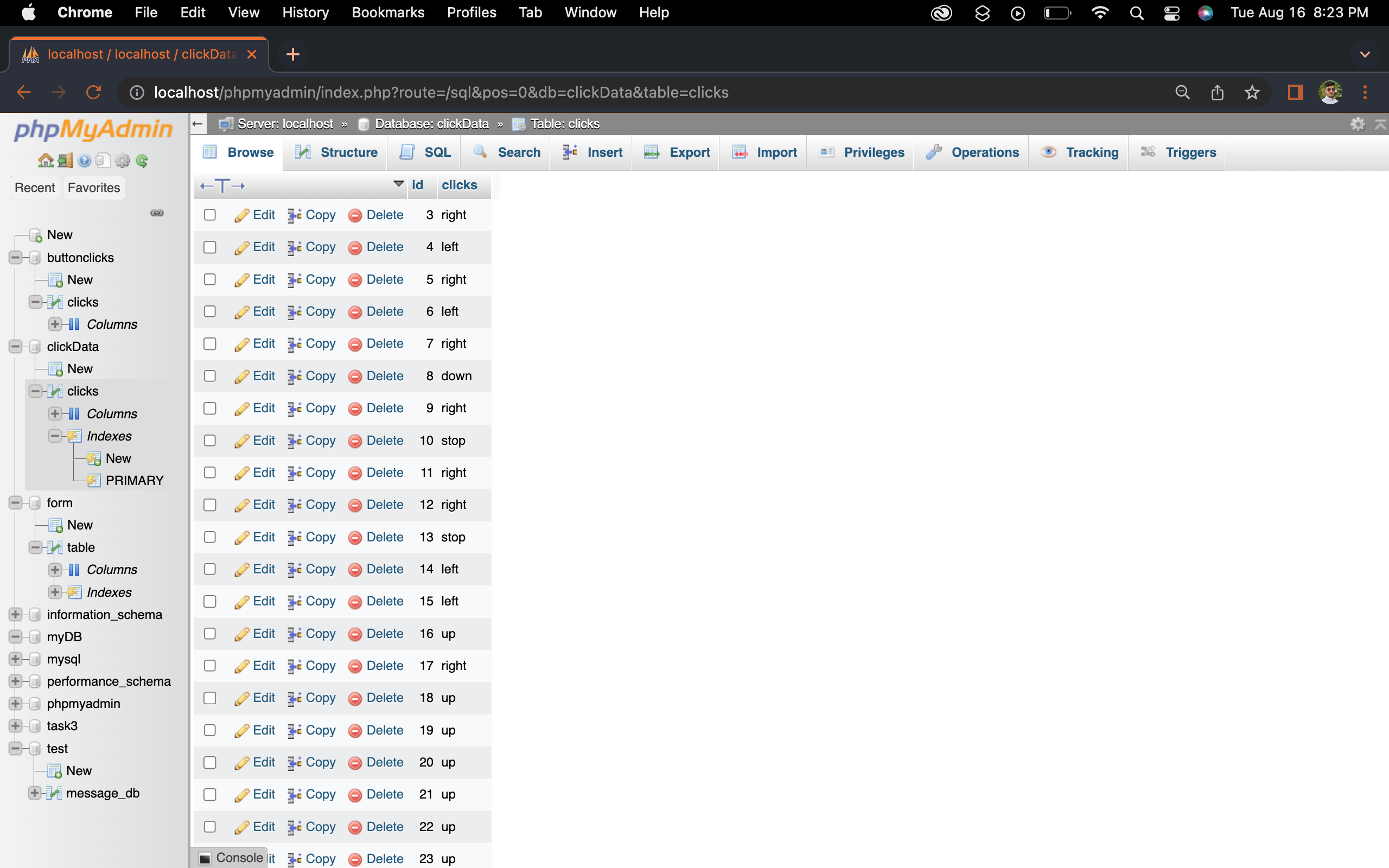Viewport: 1389px width, 868px height.
Task: Expand the information_schema database node
Action: click(x=16, y=614)
